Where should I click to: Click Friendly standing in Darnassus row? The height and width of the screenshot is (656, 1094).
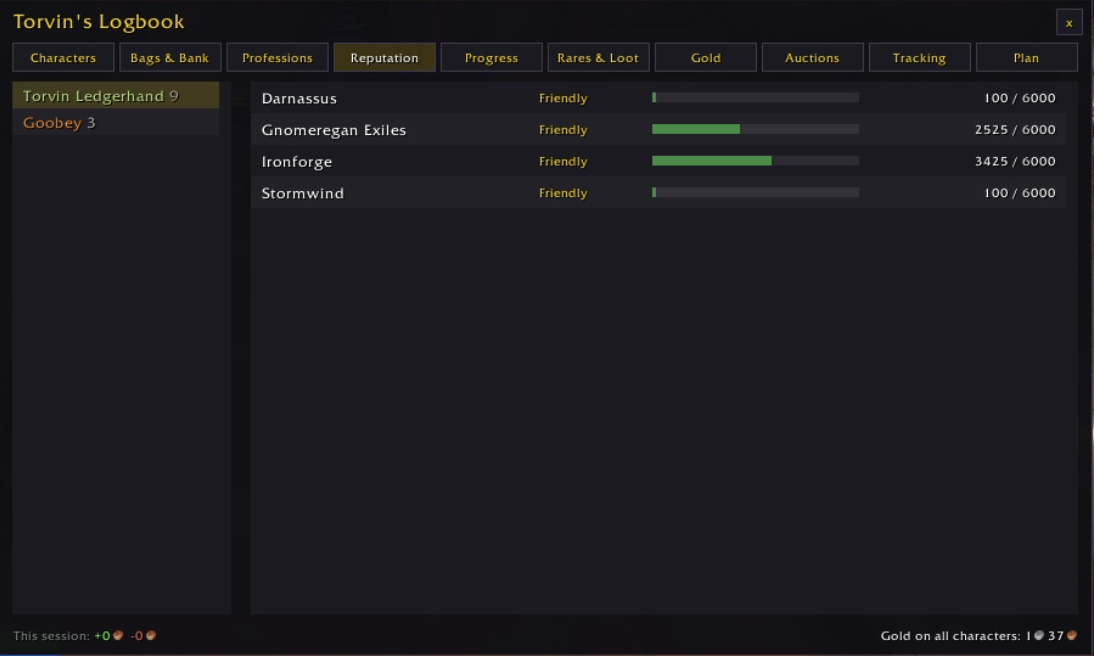[x=563, y=98]
